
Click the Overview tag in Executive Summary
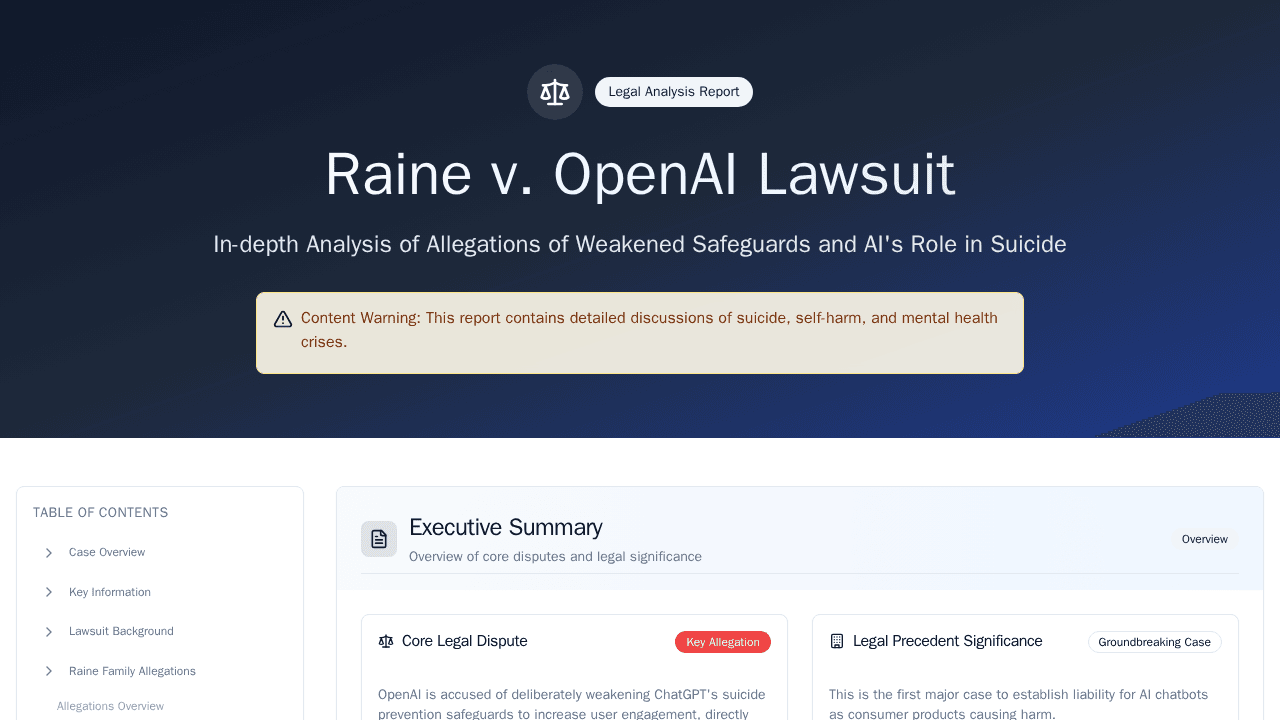[1204, 539]
